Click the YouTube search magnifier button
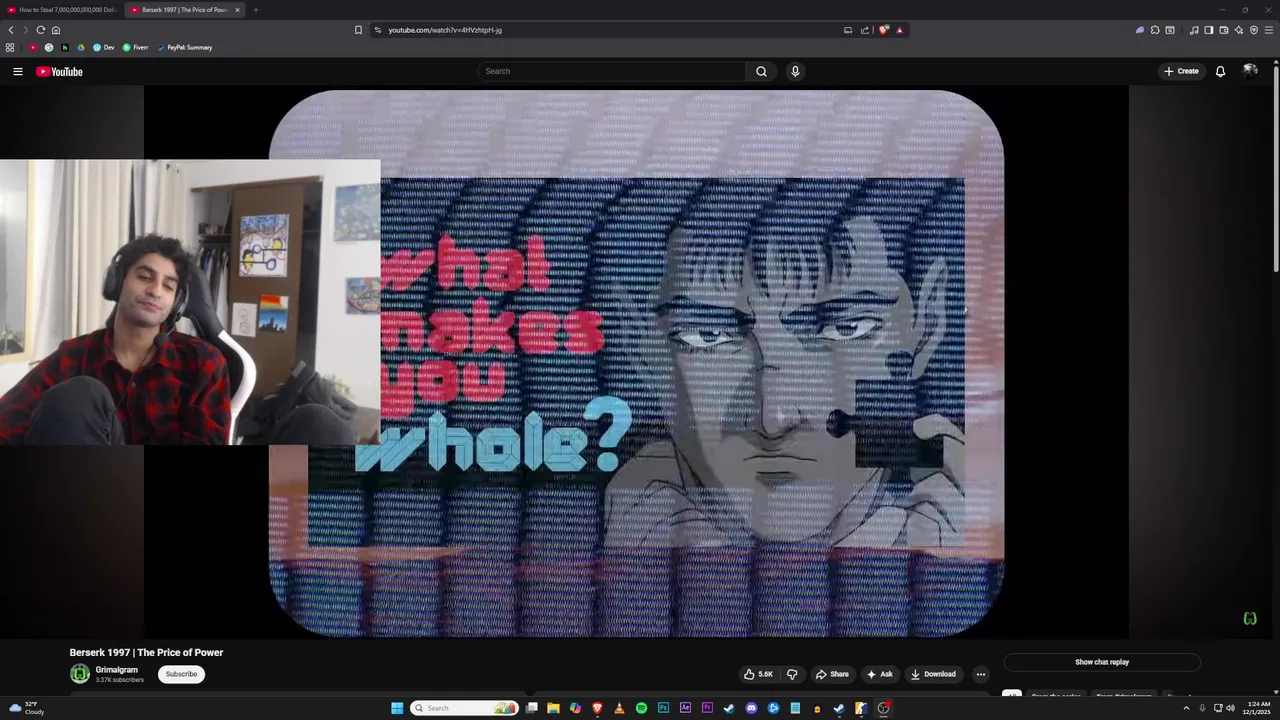The image size is (1280, 720). pyautogui.click(x=761, y=71)
